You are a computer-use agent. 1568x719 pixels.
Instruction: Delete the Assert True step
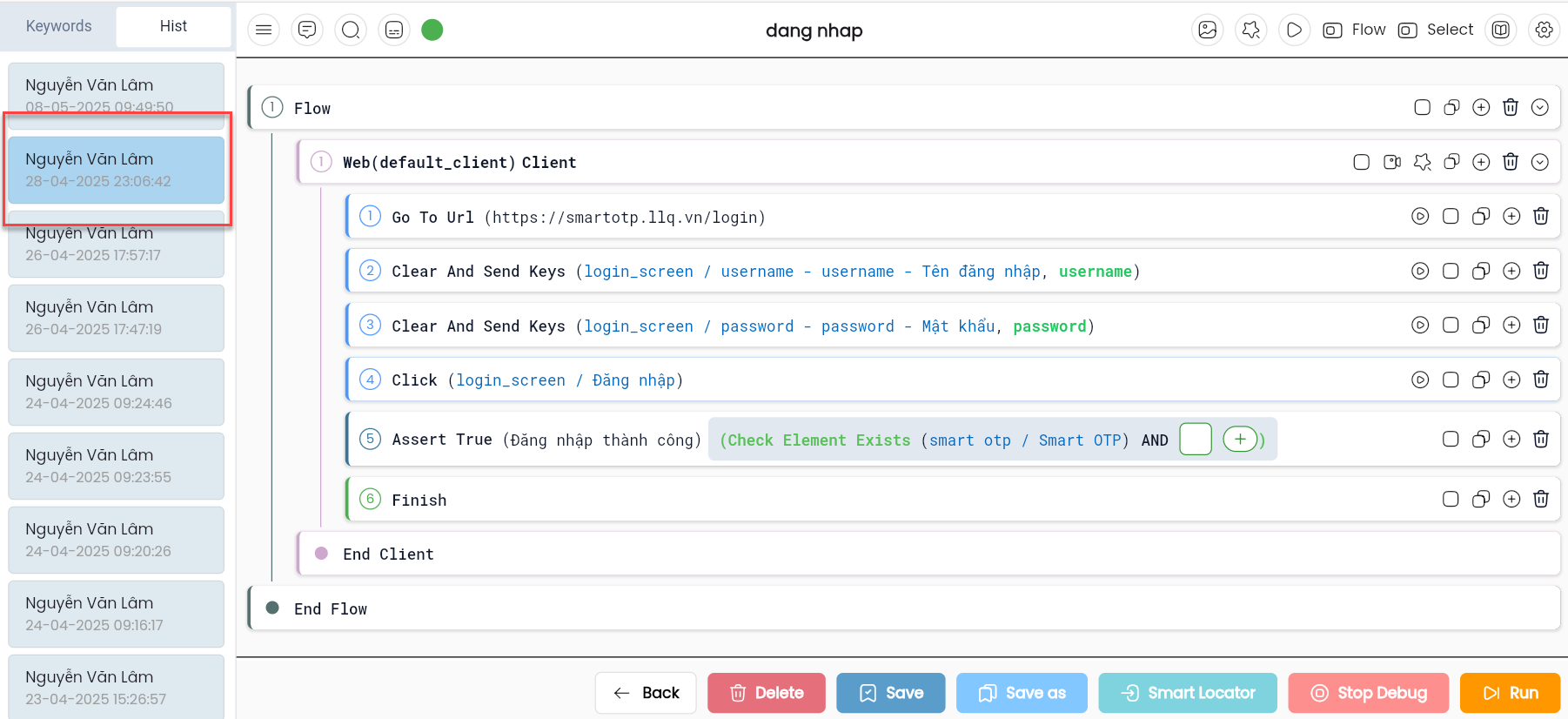pos(1541,439)
